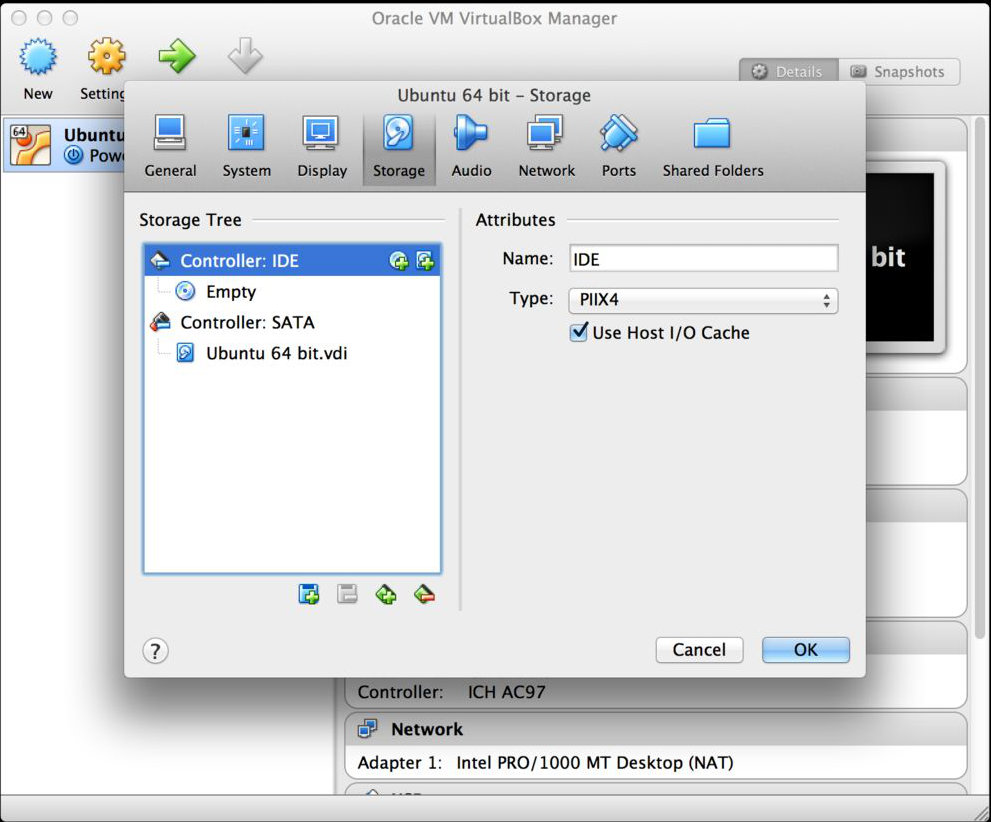Click the grayed remove attachment icon
Screen dimensions: 991x822
click(347, 594)
